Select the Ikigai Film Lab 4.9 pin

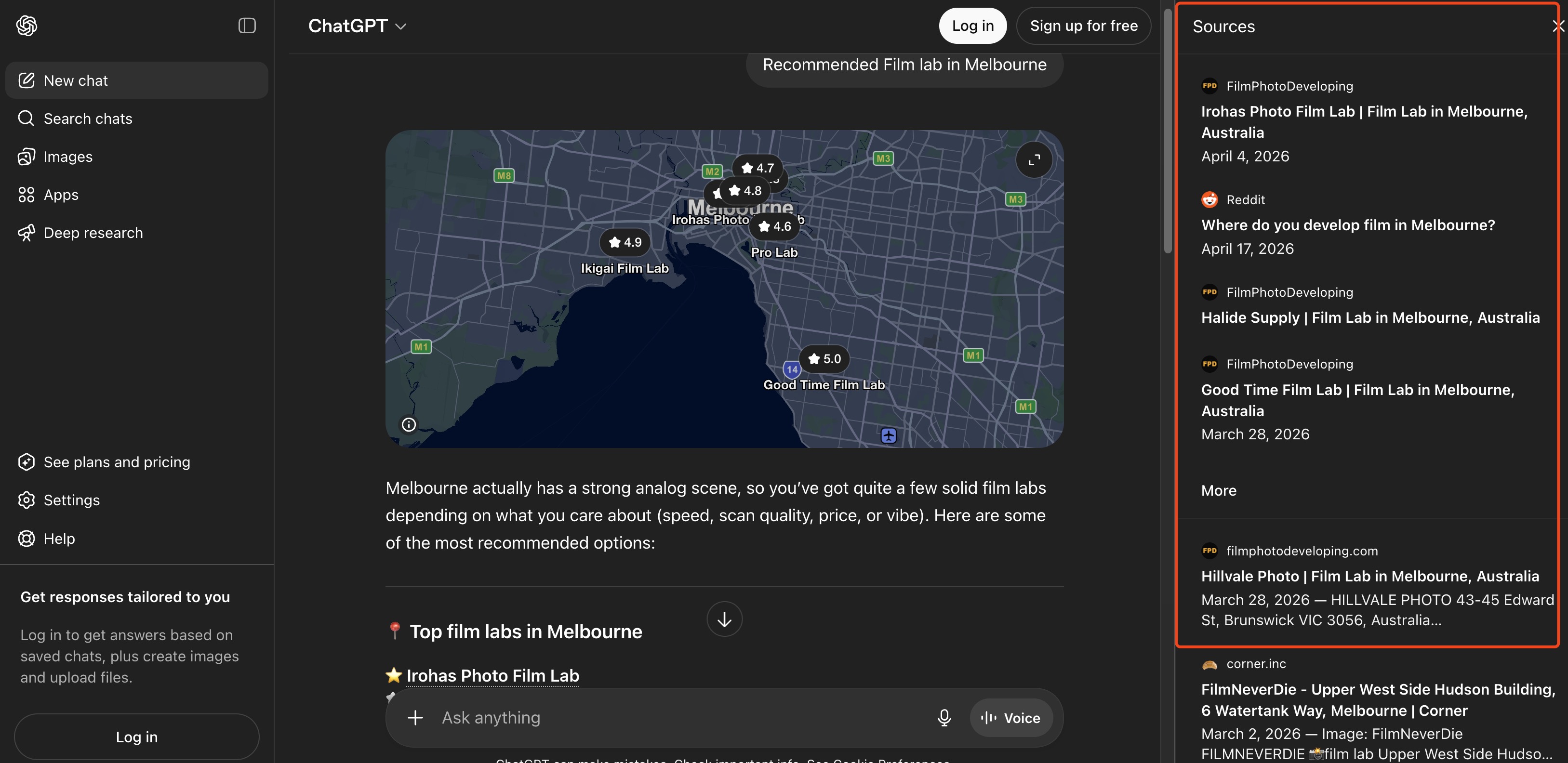pos(625,242)
